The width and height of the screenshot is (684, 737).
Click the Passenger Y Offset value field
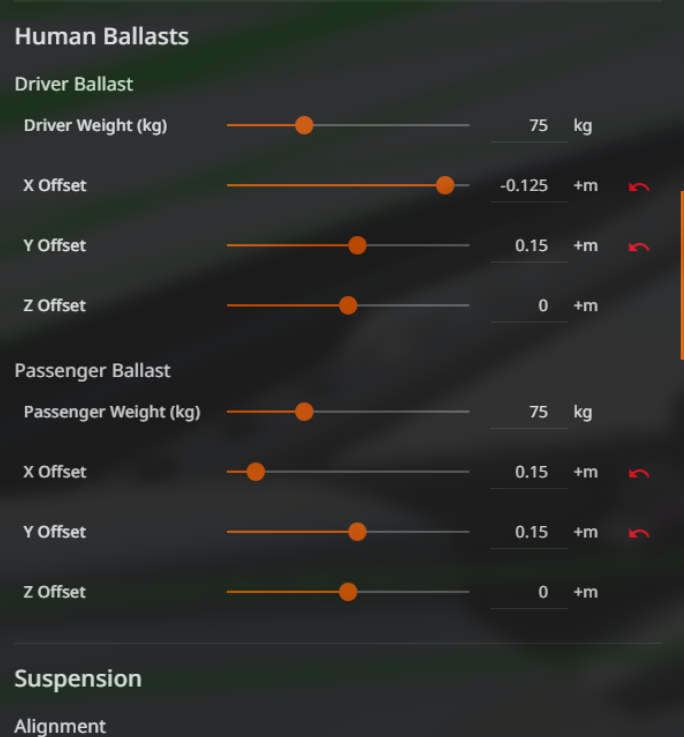pos(529,532)
